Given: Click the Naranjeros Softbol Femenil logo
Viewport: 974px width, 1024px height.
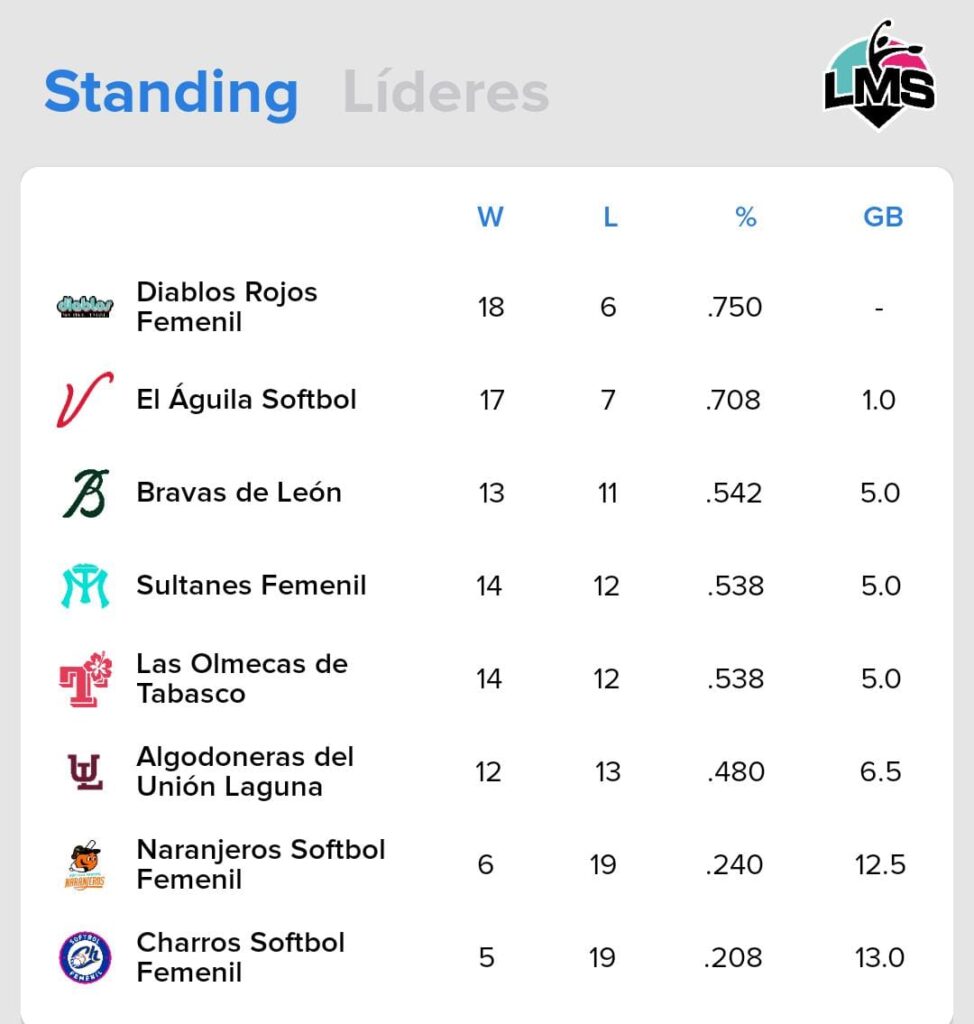Looking at the screenshot, I should coord(85,865).
